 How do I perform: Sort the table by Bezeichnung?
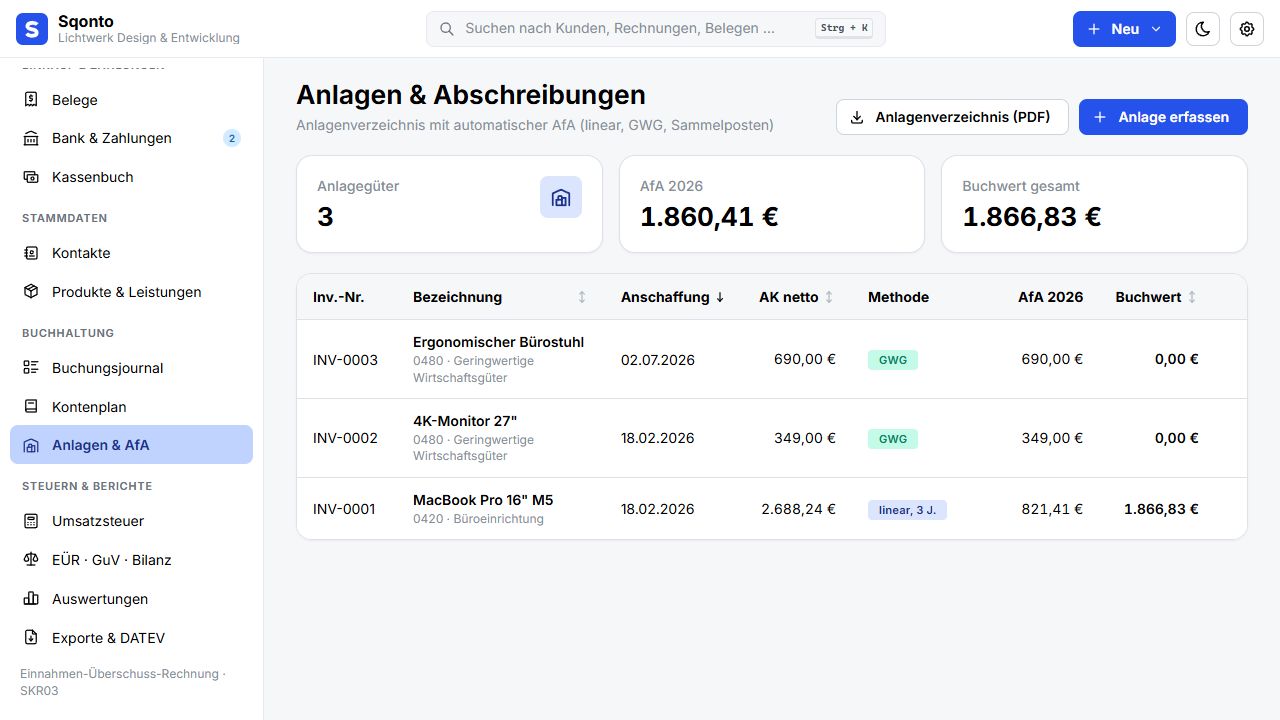tap(500, 297)
